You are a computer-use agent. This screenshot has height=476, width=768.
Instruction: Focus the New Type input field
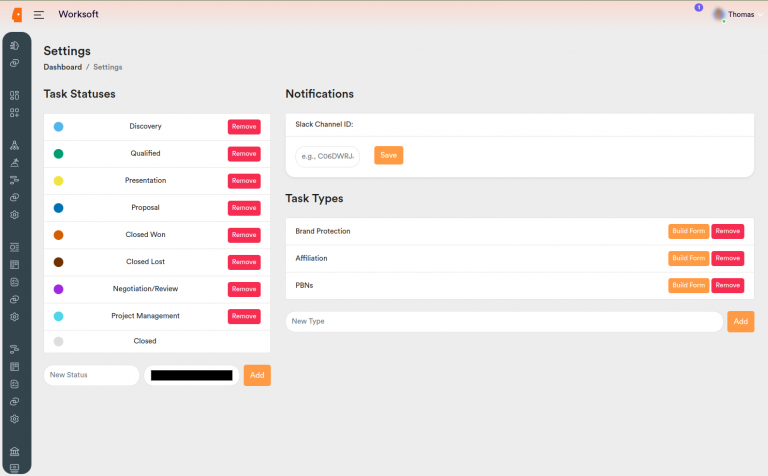click(504, 322)
